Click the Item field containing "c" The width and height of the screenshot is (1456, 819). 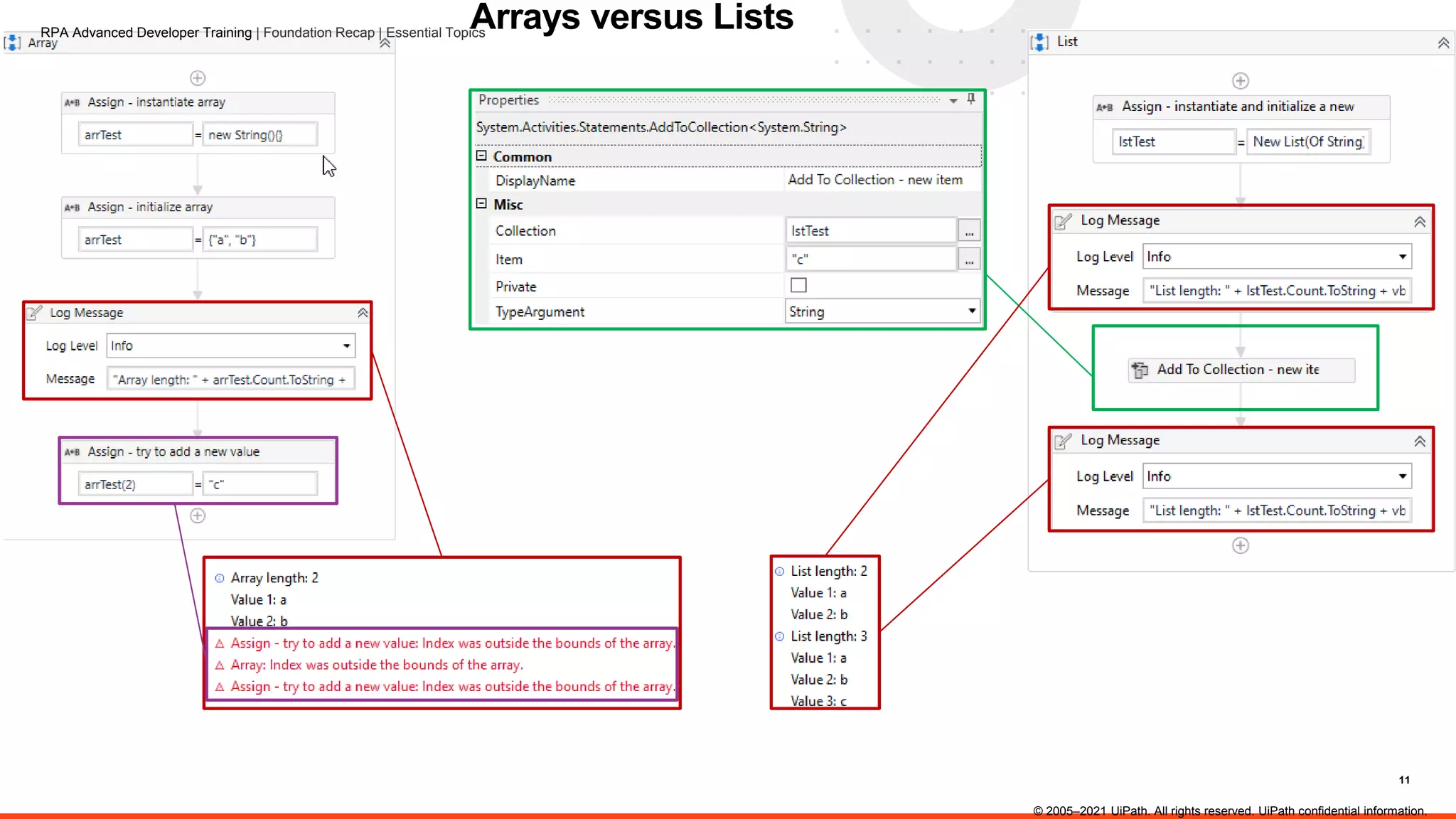[871, 259]
